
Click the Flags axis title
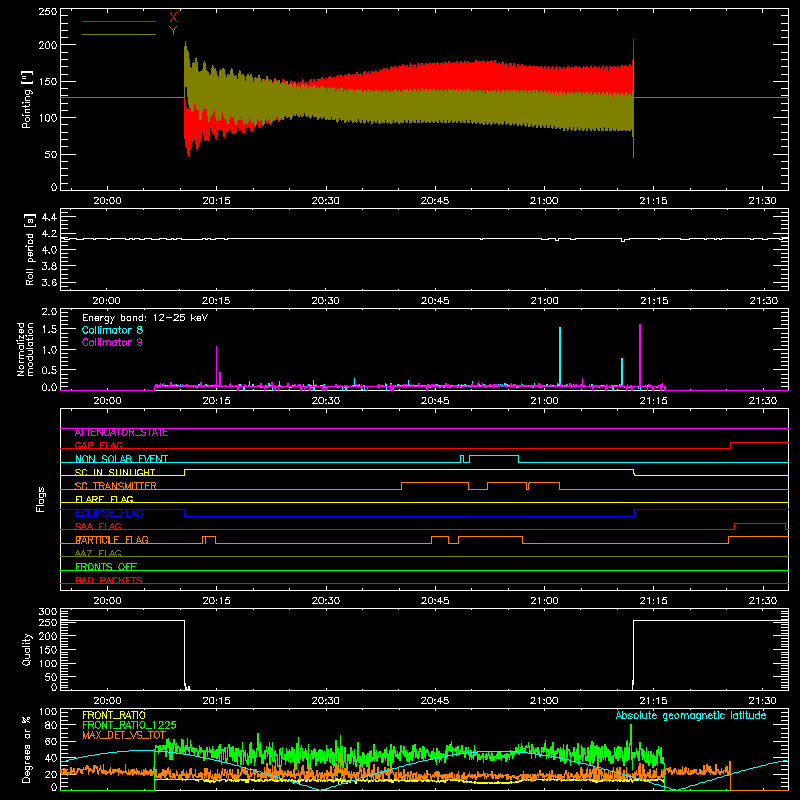coord(41,499)
